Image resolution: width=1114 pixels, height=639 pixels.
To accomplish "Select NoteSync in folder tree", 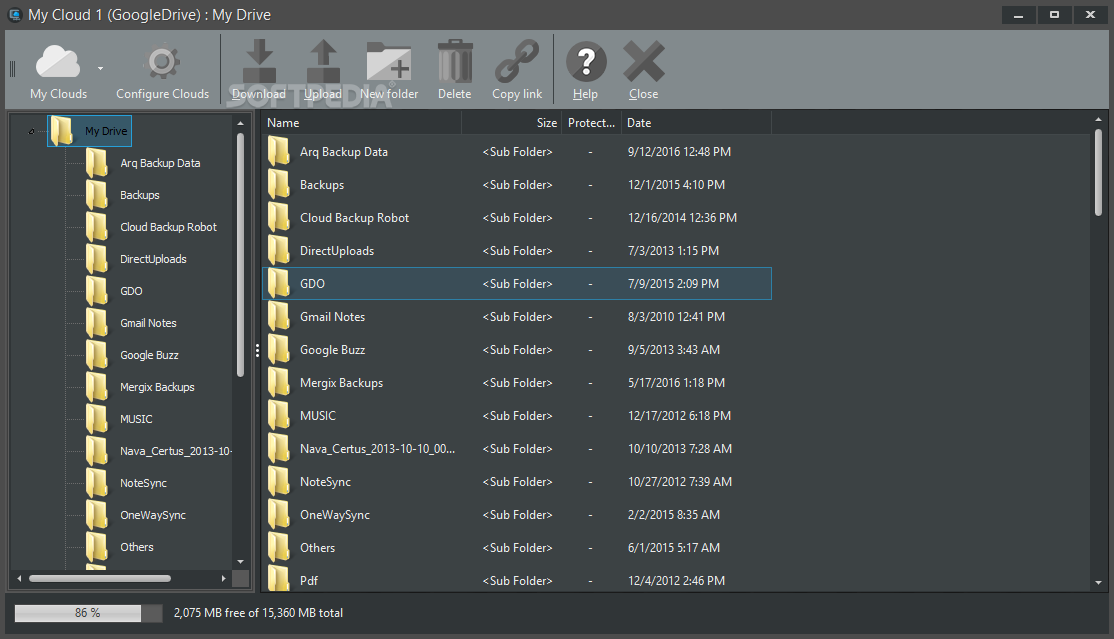I will (143, 483).
